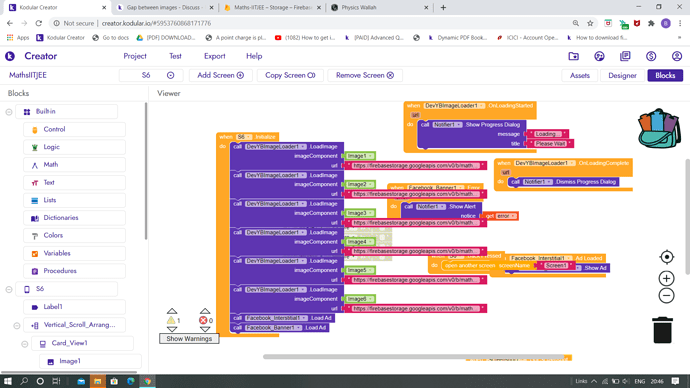690x388 pixels.
Task: Zoom in with the plus icon
Action: click(x=667, y=278)
